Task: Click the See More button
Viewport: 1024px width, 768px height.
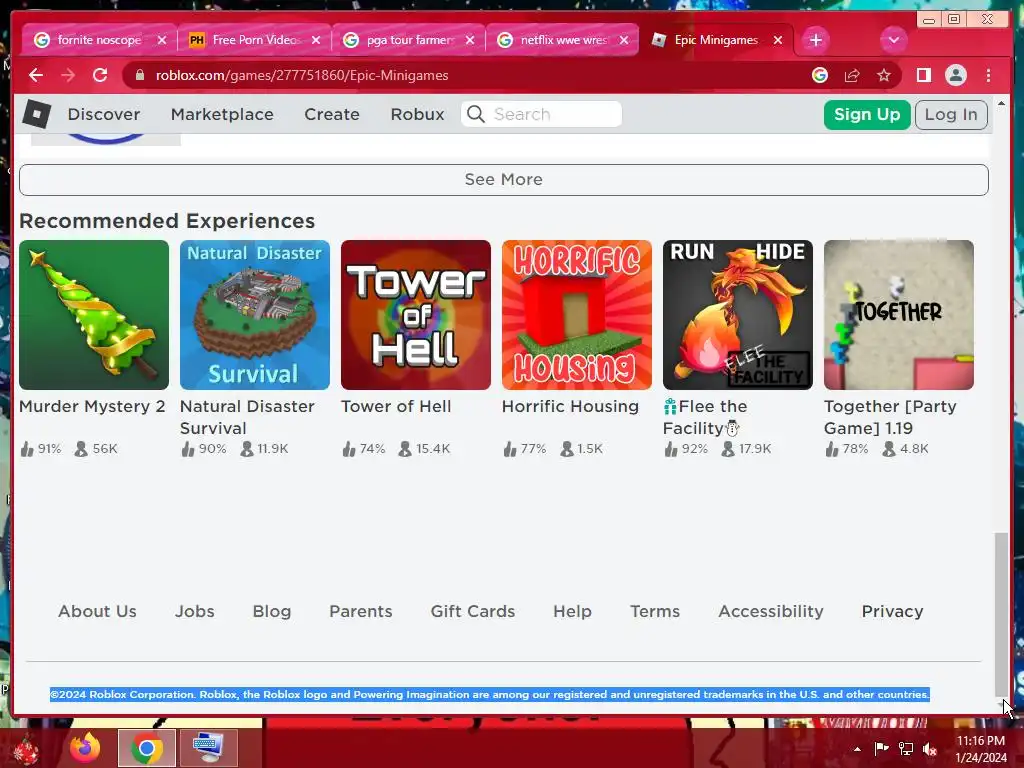Action: 504,180
